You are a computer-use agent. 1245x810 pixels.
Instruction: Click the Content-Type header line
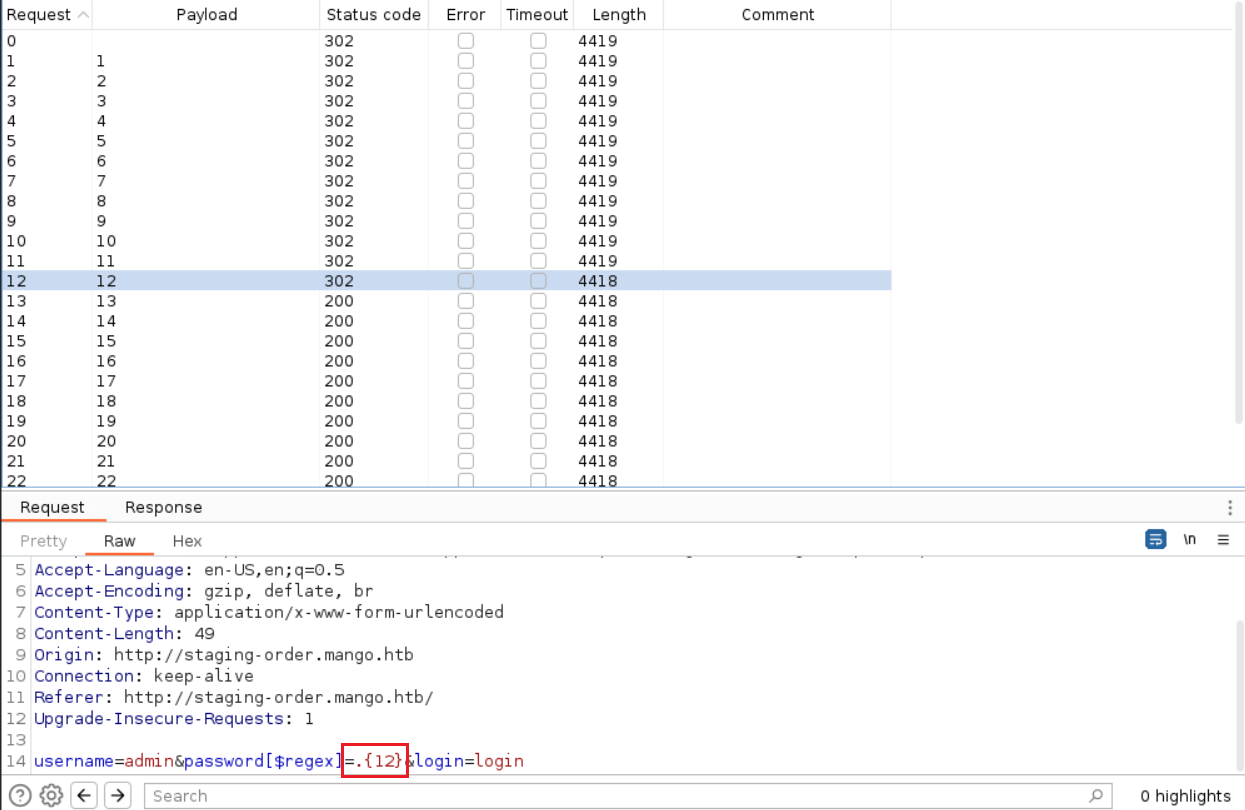coord(269,612)
